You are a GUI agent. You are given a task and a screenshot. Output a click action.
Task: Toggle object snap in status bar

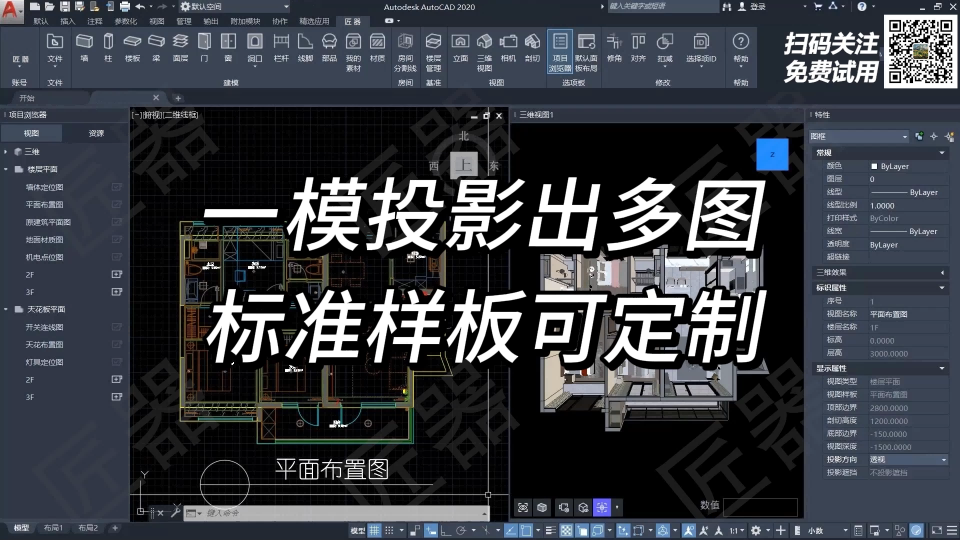click(x=526, y=530)
